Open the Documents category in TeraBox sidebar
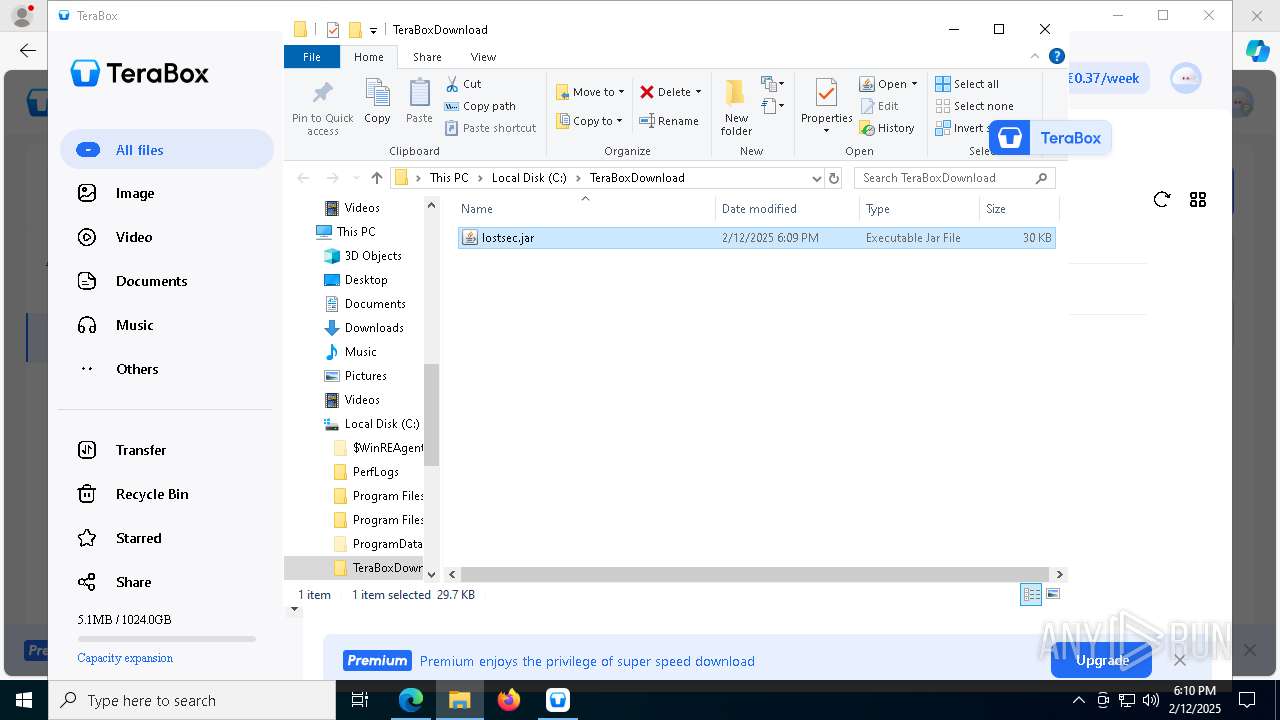Viewport: 1280px width, 720px height. pyautogui.click(x=151, y=282)
